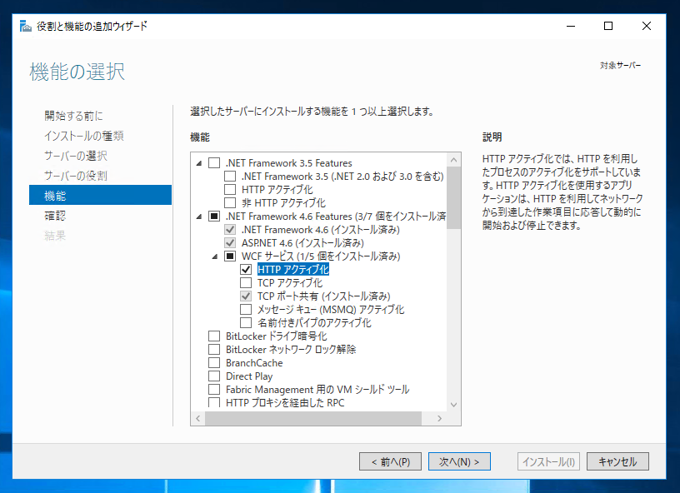Toggle WCF サービス checkbox
The height and width of the screenshot is (493, 680).
230,256
